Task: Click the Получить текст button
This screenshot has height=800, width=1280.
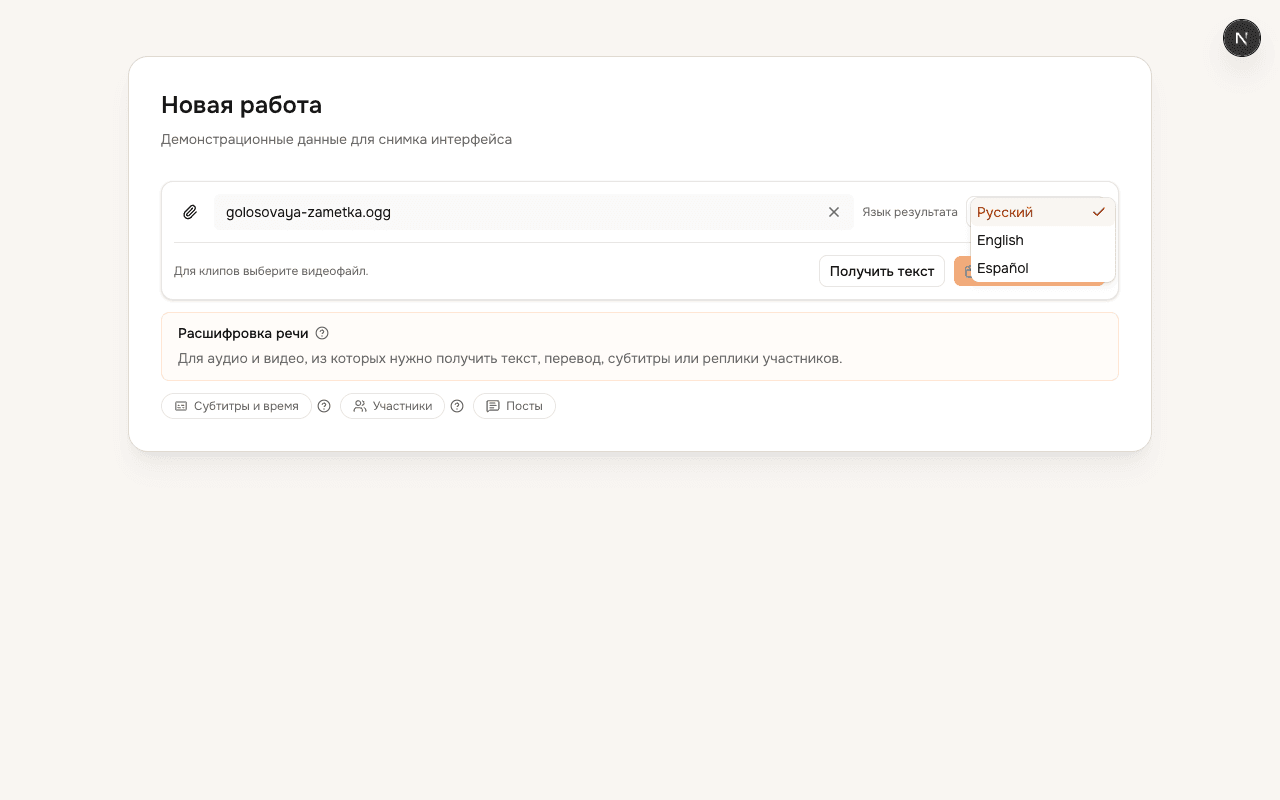Action: click(882, 271)
